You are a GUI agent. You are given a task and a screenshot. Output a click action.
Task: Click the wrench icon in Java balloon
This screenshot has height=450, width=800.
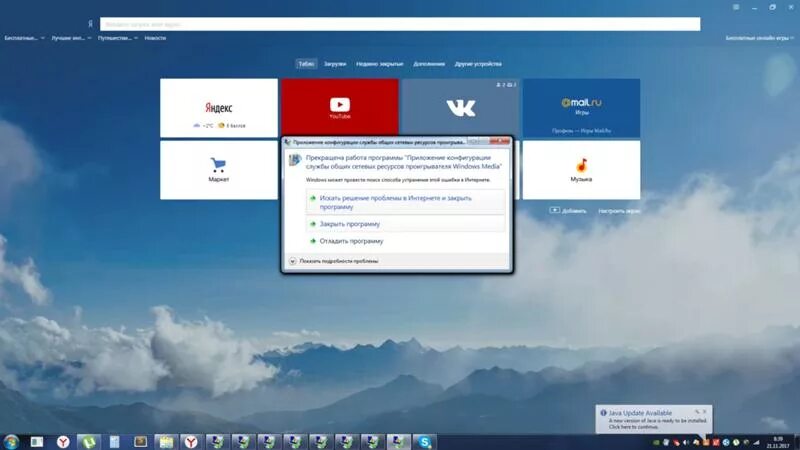pos(697,411)
